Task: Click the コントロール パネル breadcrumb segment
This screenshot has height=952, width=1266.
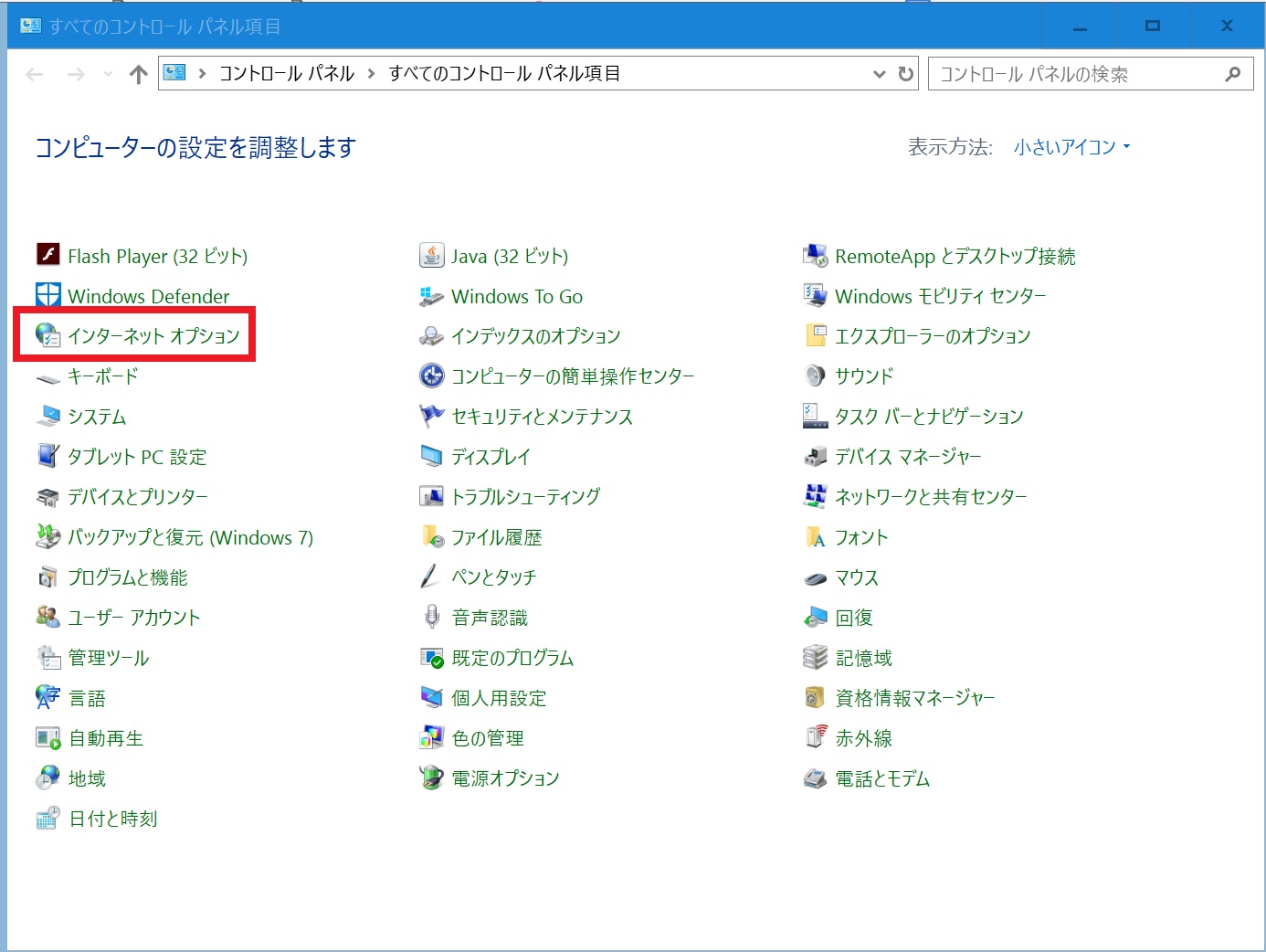Action: (286, 73)
